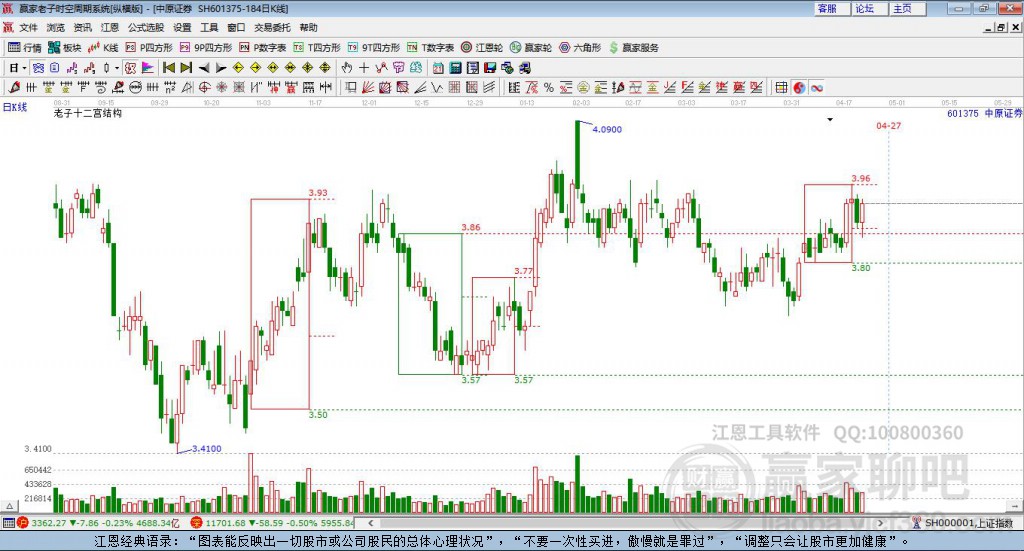Open the 交易委托 menu

272,27
